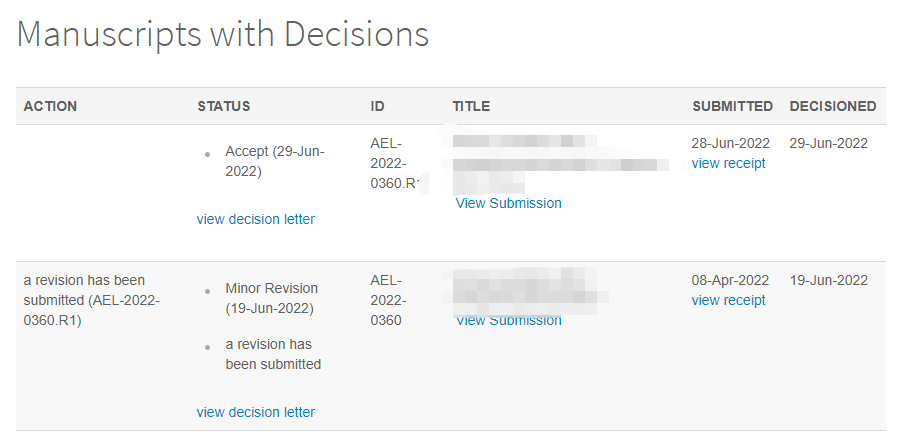The image size is (898, 445).
Task: Click the ACTION column header
Action: (50, 107)
